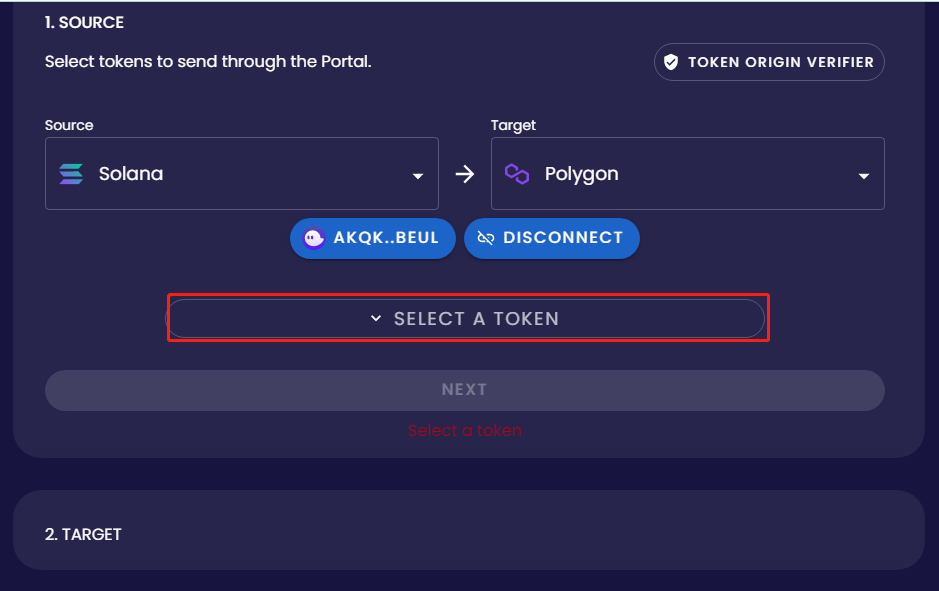Expand the Select a Token picker
939x591 pixels.
pyautogui.click(x=465, y=319)
